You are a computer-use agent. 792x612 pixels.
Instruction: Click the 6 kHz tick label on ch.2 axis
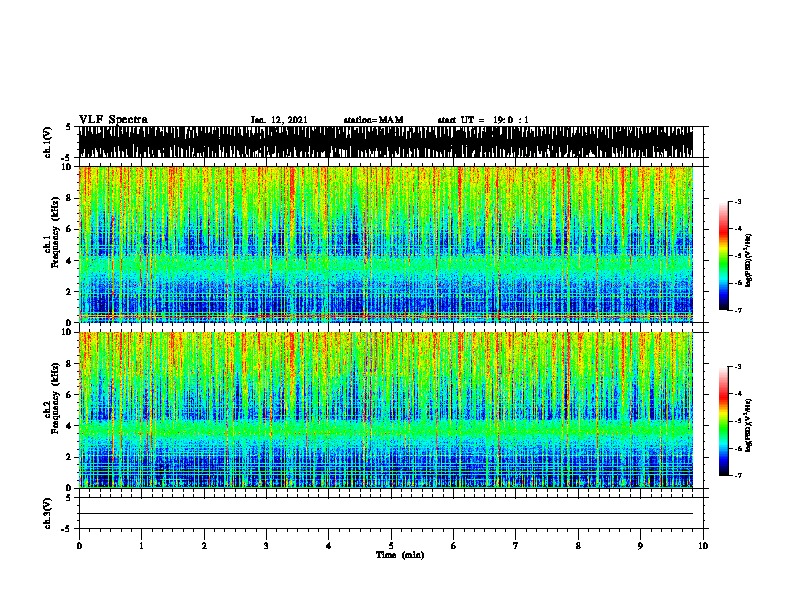click(71, 395)
